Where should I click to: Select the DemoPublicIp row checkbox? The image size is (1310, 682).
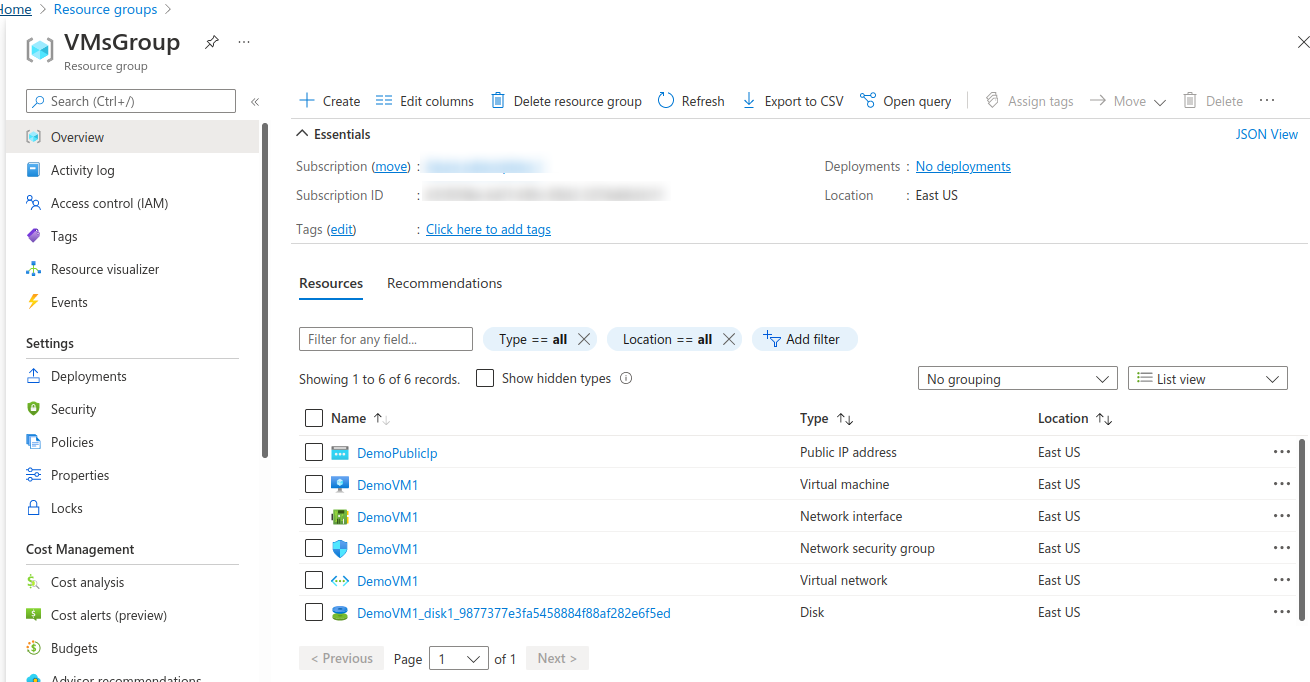pos(314,451)
